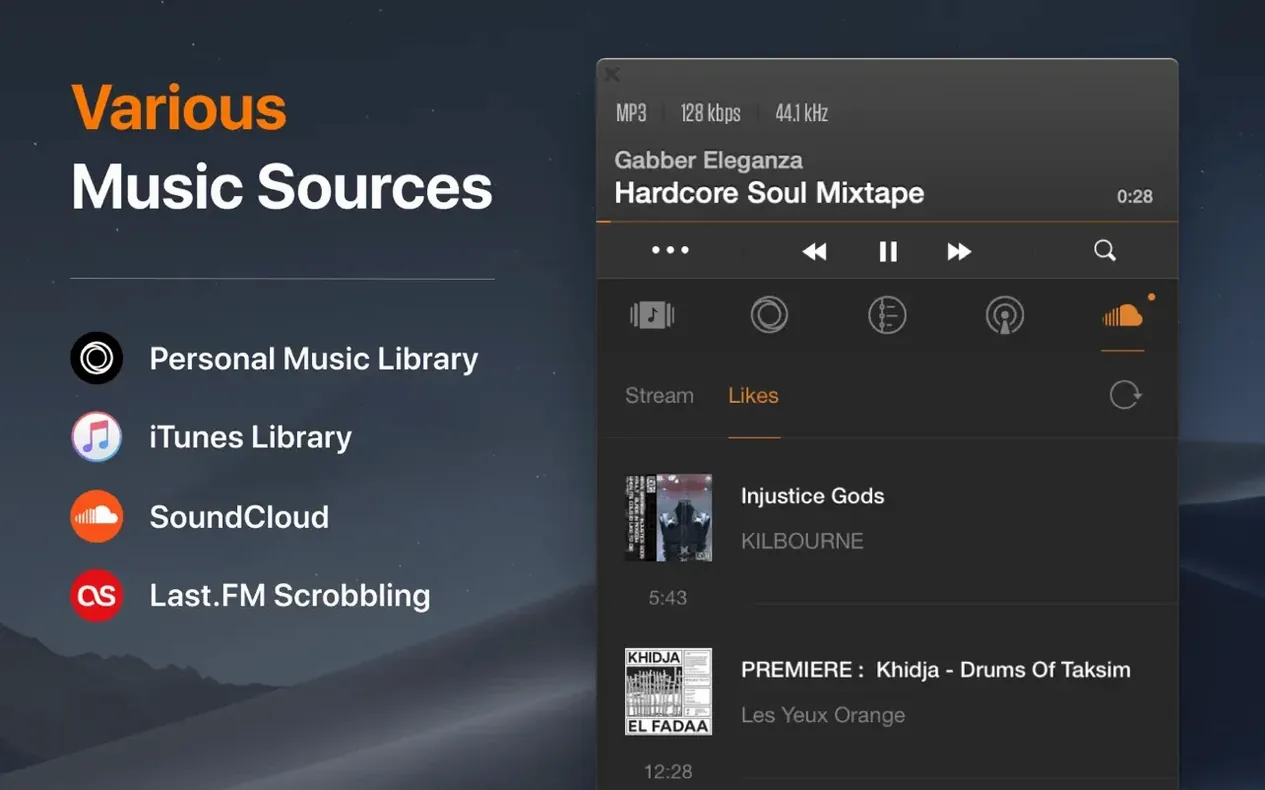
Task: Skip back with the rewind button
Action: click(x=815, y=251)
